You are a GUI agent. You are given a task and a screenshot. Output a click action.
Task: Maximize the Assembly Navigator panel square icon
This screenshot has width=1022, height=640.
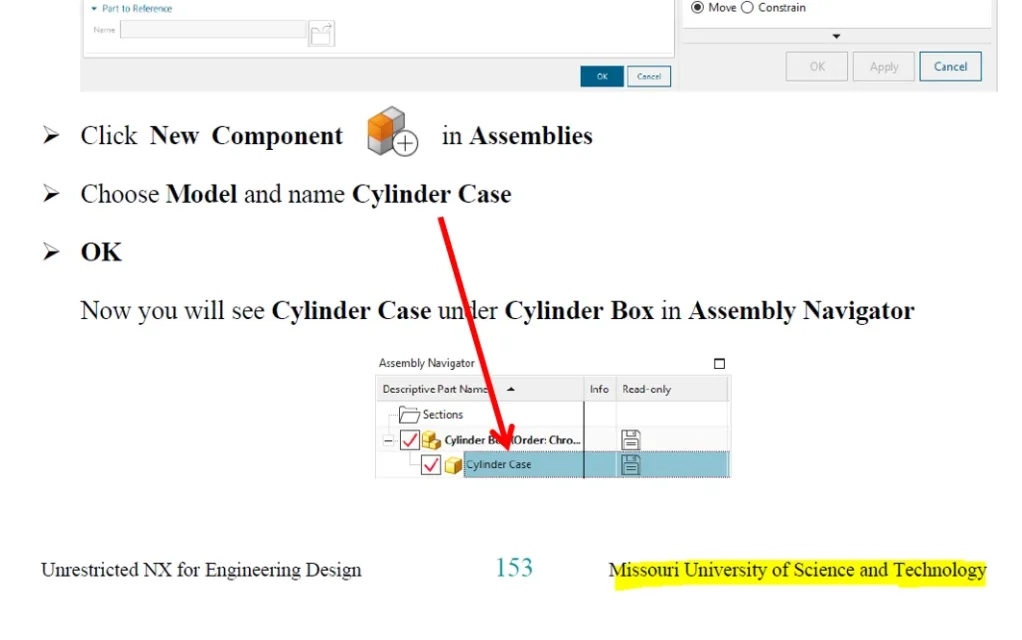tap(719, 364)
